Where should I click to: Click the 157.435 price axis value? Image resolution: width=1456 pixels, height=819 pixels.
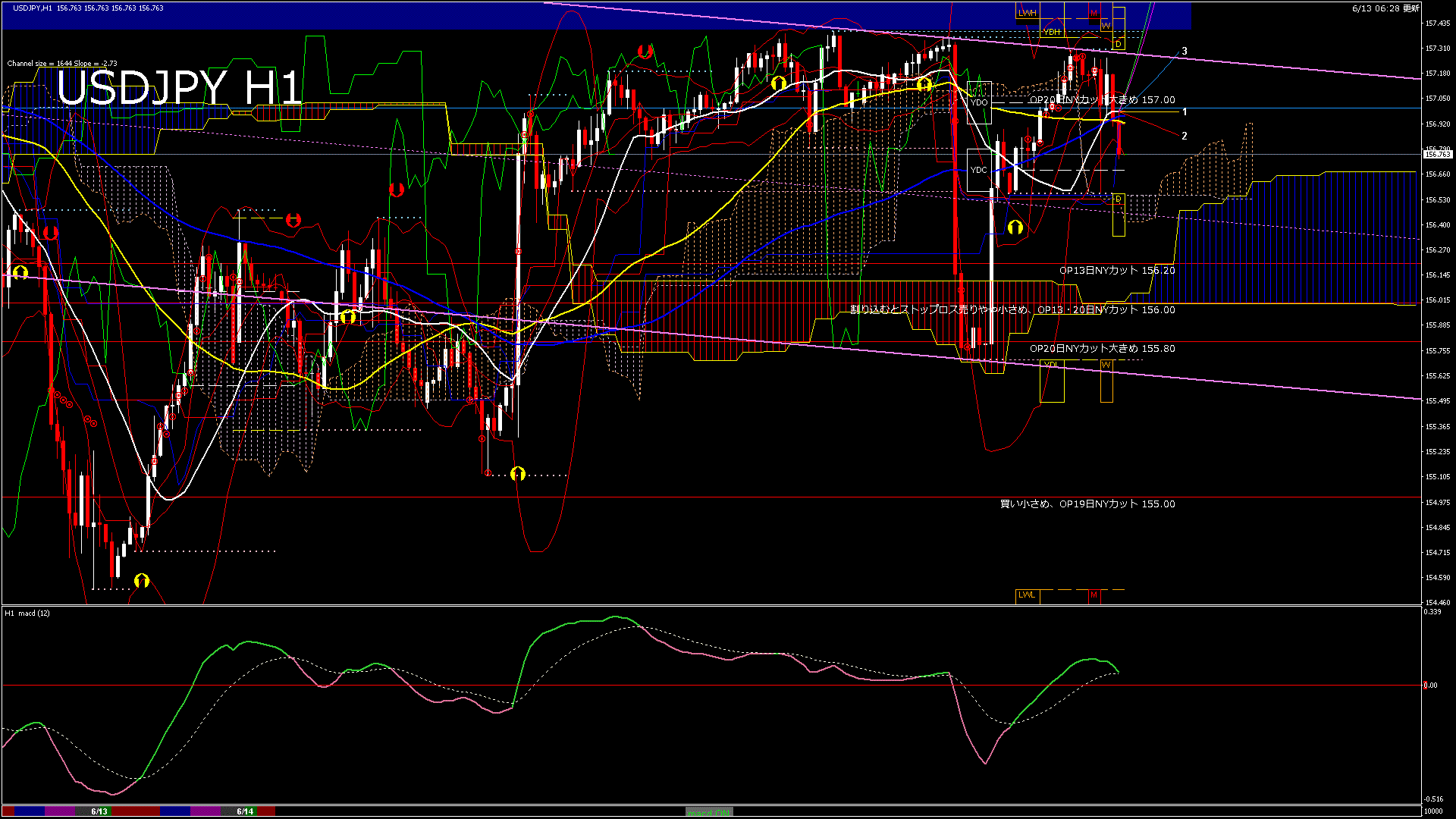[x=1438, y=24]
